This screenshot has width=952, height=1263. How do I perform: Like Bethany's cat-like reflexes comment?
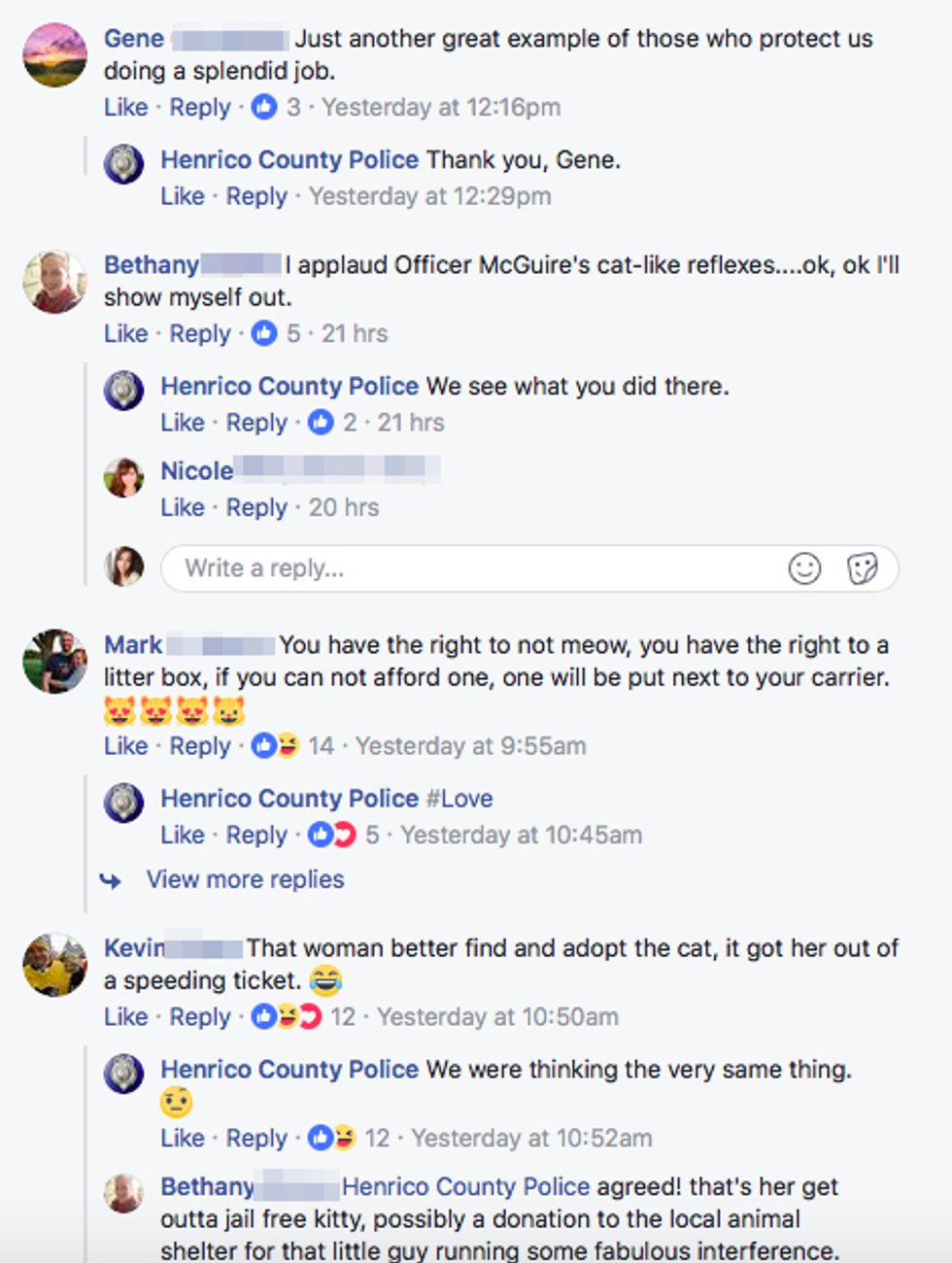click(125, 333)
